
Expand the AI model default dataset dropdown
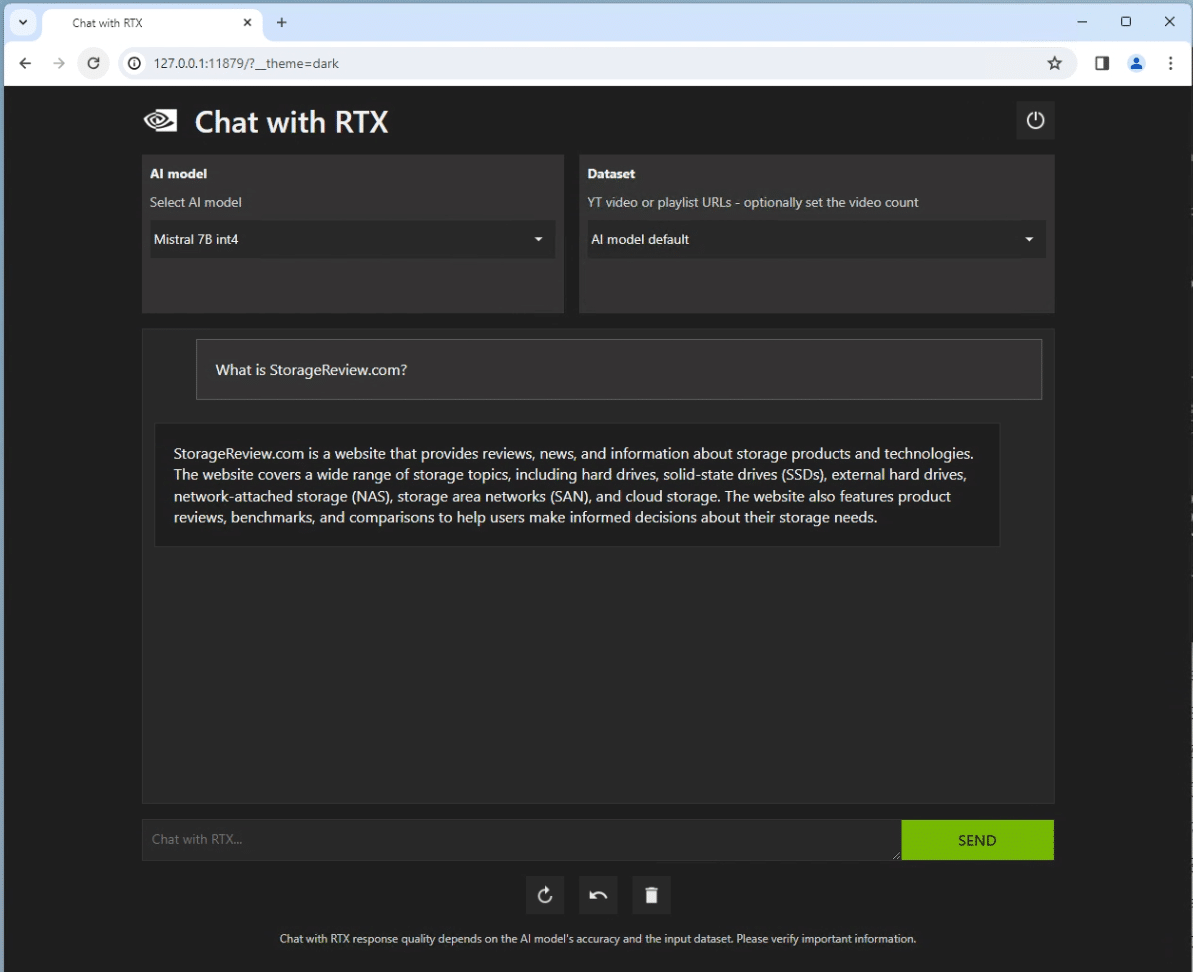tap(816, 239)
